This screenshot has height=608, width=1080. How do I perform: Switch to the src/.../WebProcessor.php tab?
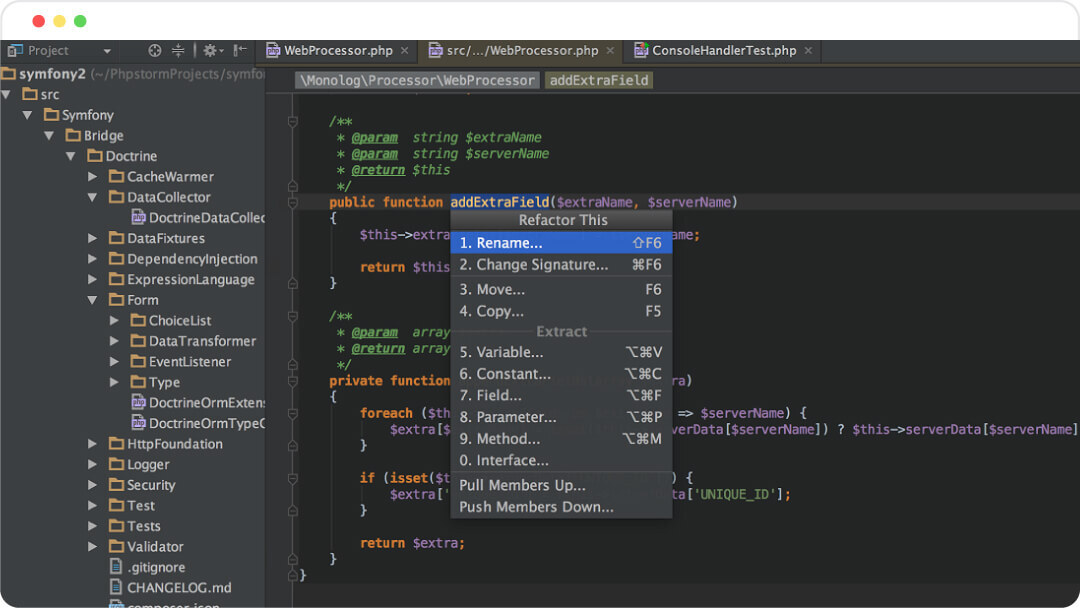click(521, 50)
